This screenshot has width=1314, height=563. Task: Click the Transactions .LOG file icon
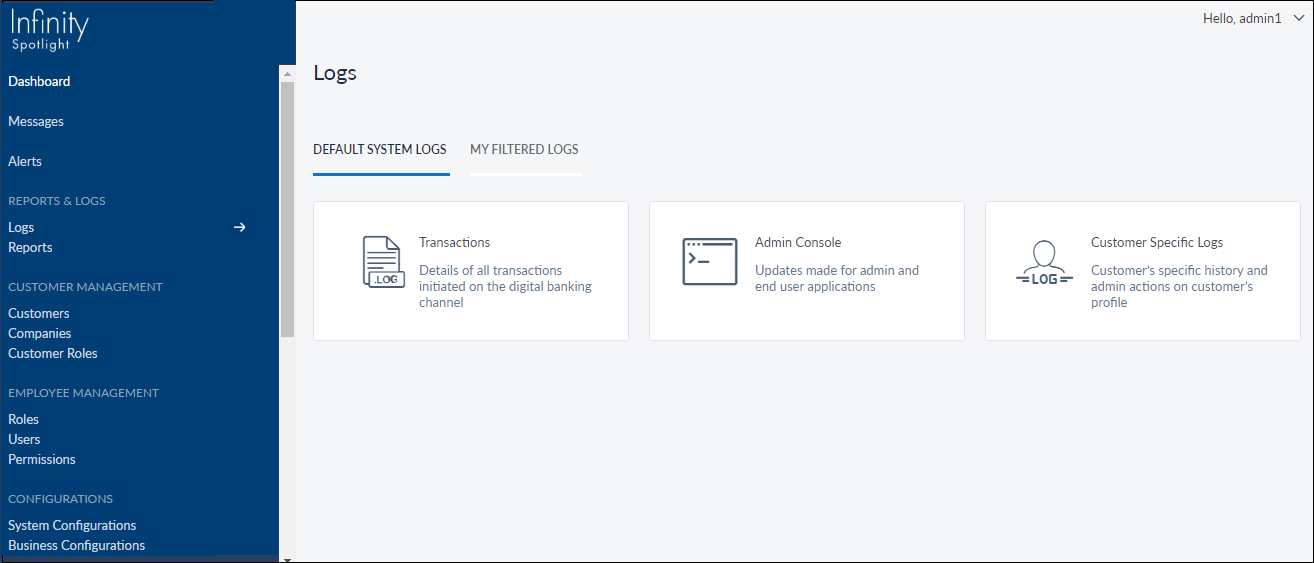point(382,262)
